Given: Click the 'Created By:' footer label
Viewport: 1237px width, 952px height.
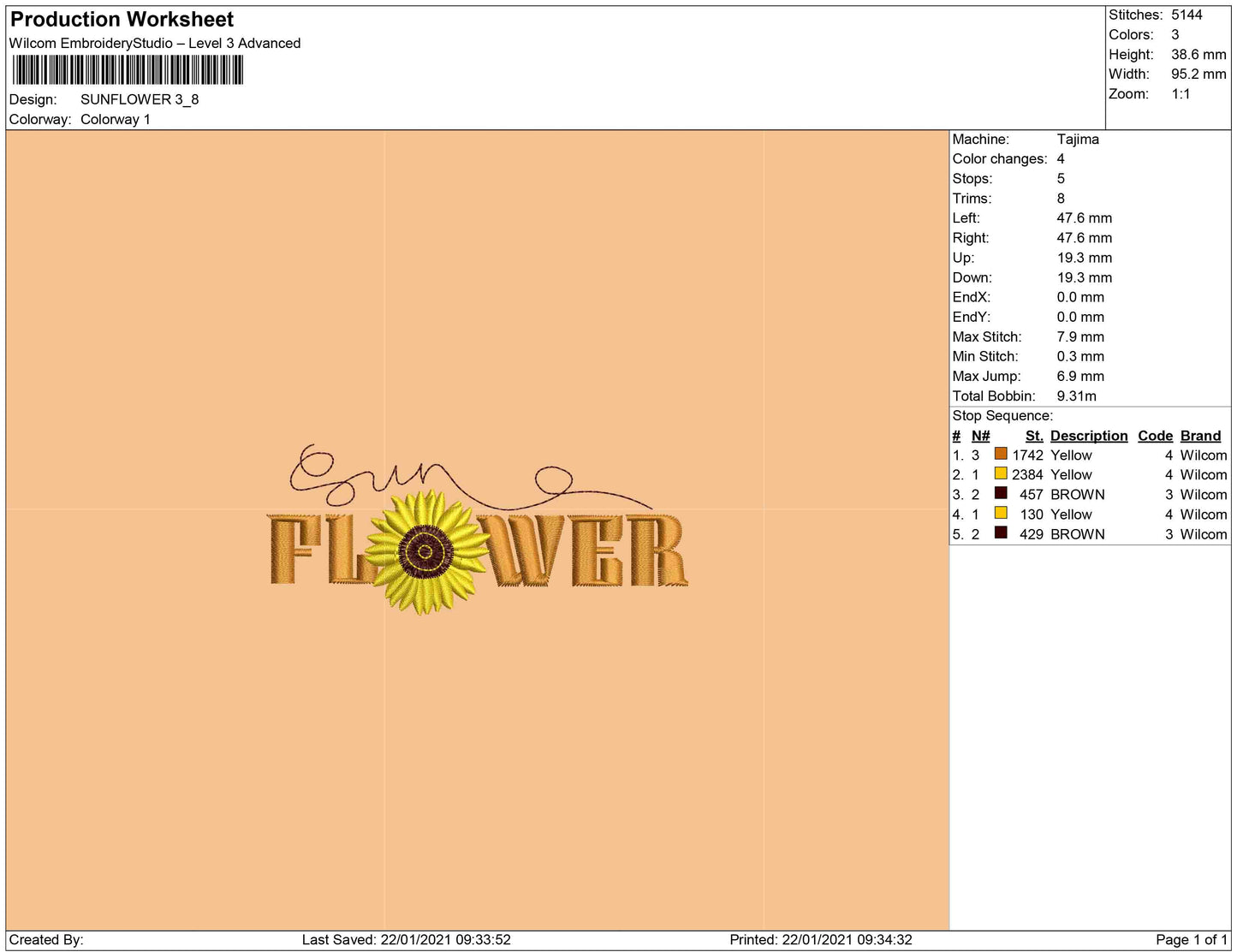Looking at the screenshot, I should click(46, 939).
